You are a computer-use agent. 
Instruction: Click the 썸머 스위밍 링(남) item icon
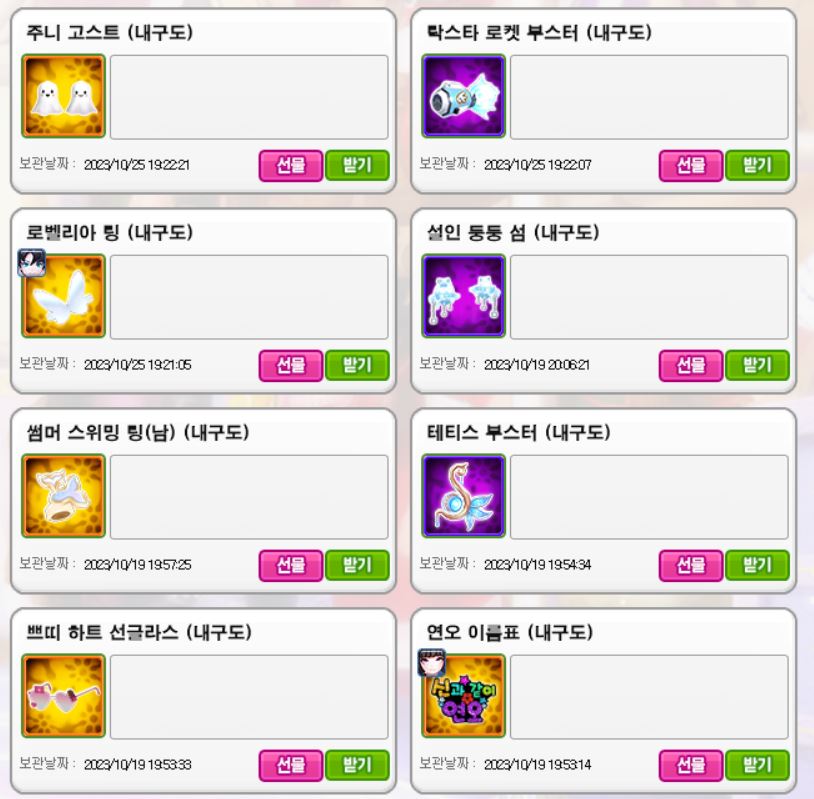(x=63, y=496)
